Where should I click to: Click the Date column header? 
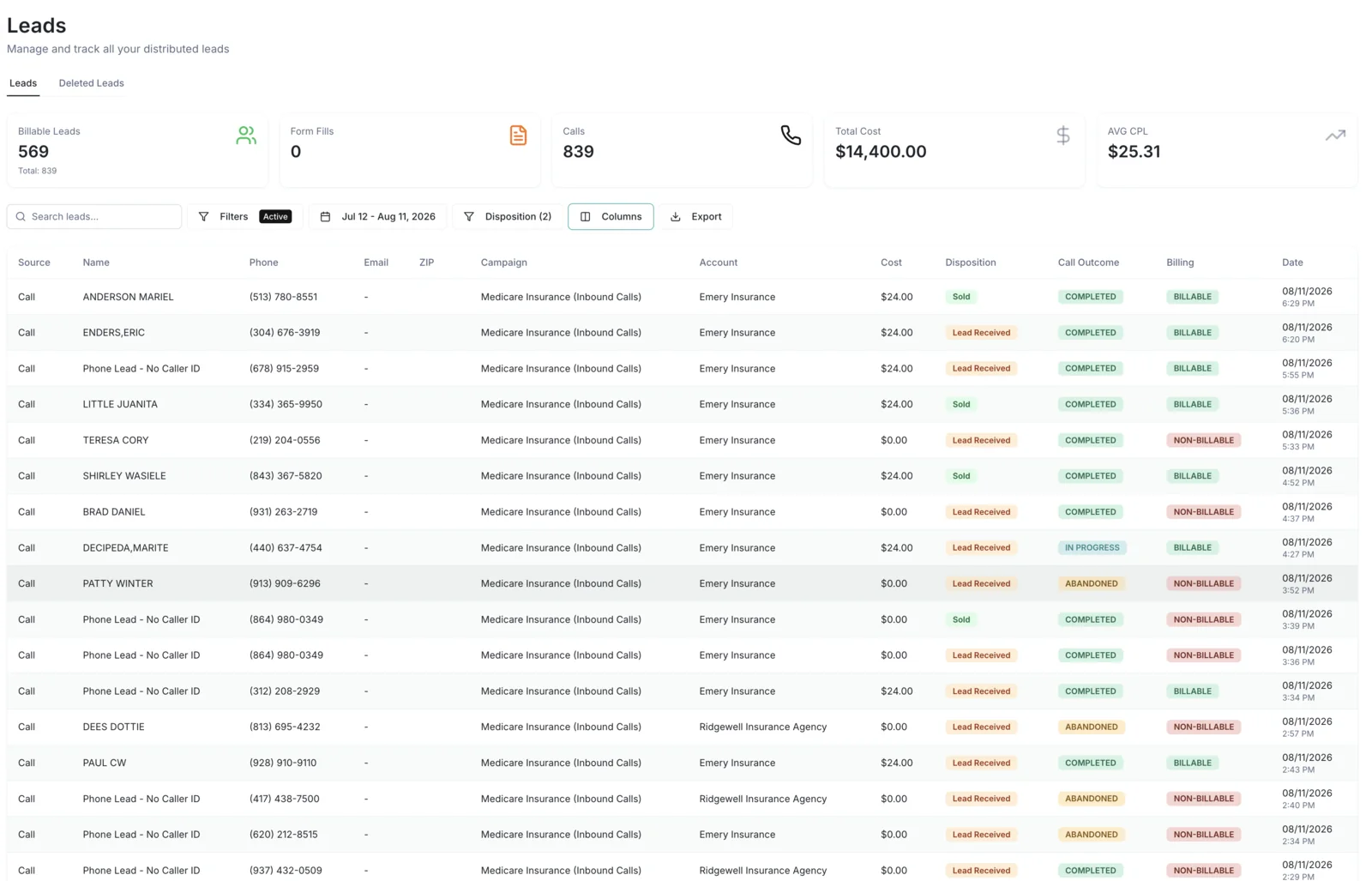pos(1292,262)
